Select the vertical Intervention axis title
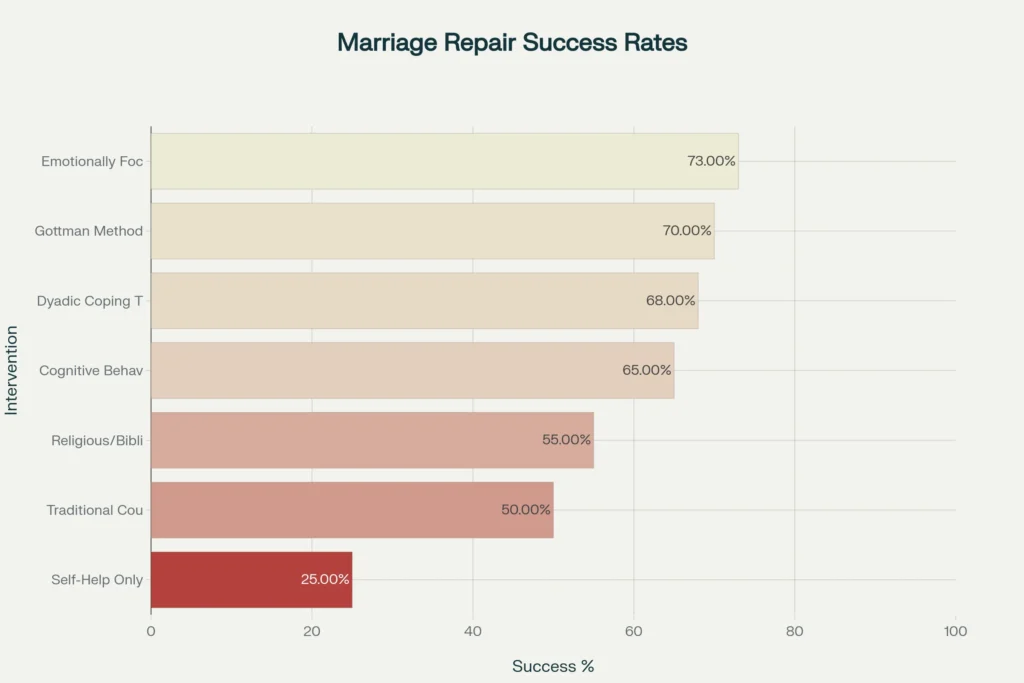 coord(12,370)
